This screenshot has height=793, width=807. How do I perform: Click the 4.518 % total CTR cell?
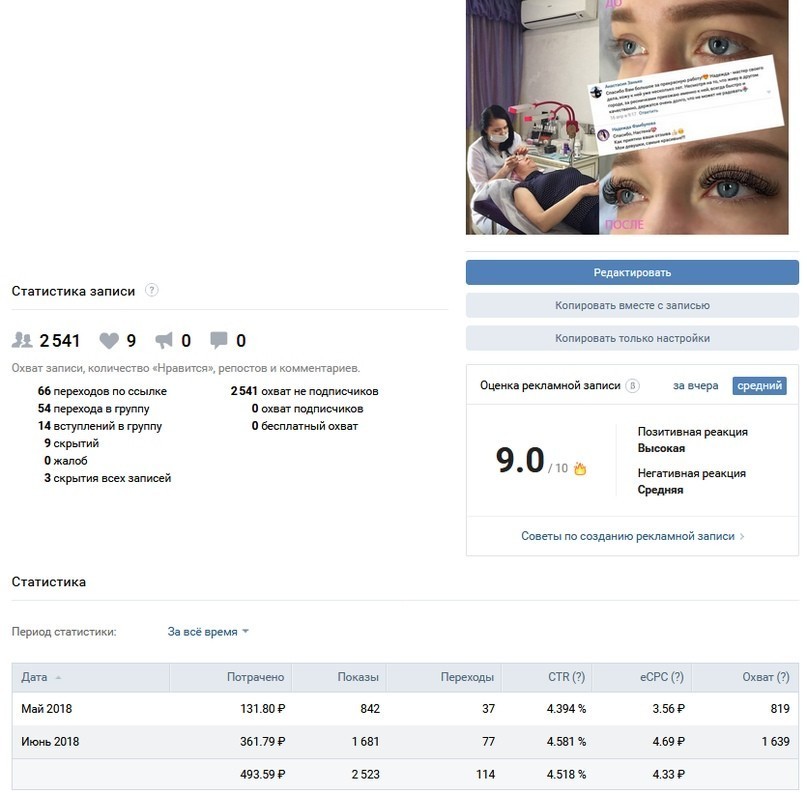click(566, 774)
